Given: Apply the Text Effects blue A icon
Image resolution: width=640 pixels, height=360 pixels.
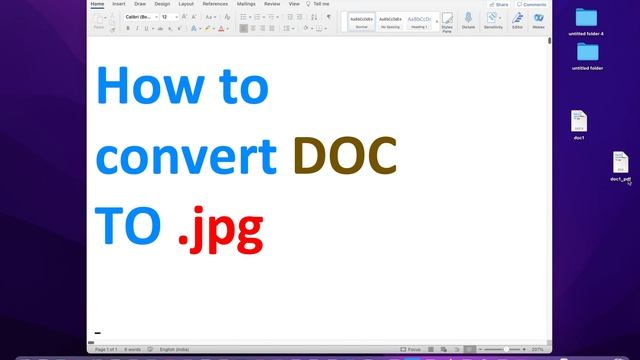Looking at the screenshot, I should point(193,29).
